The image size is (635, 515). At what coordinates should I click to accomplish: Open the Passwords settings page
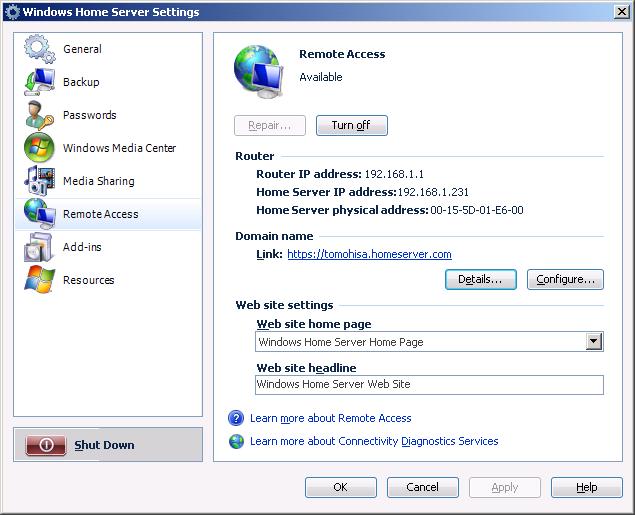coord(108,115)
